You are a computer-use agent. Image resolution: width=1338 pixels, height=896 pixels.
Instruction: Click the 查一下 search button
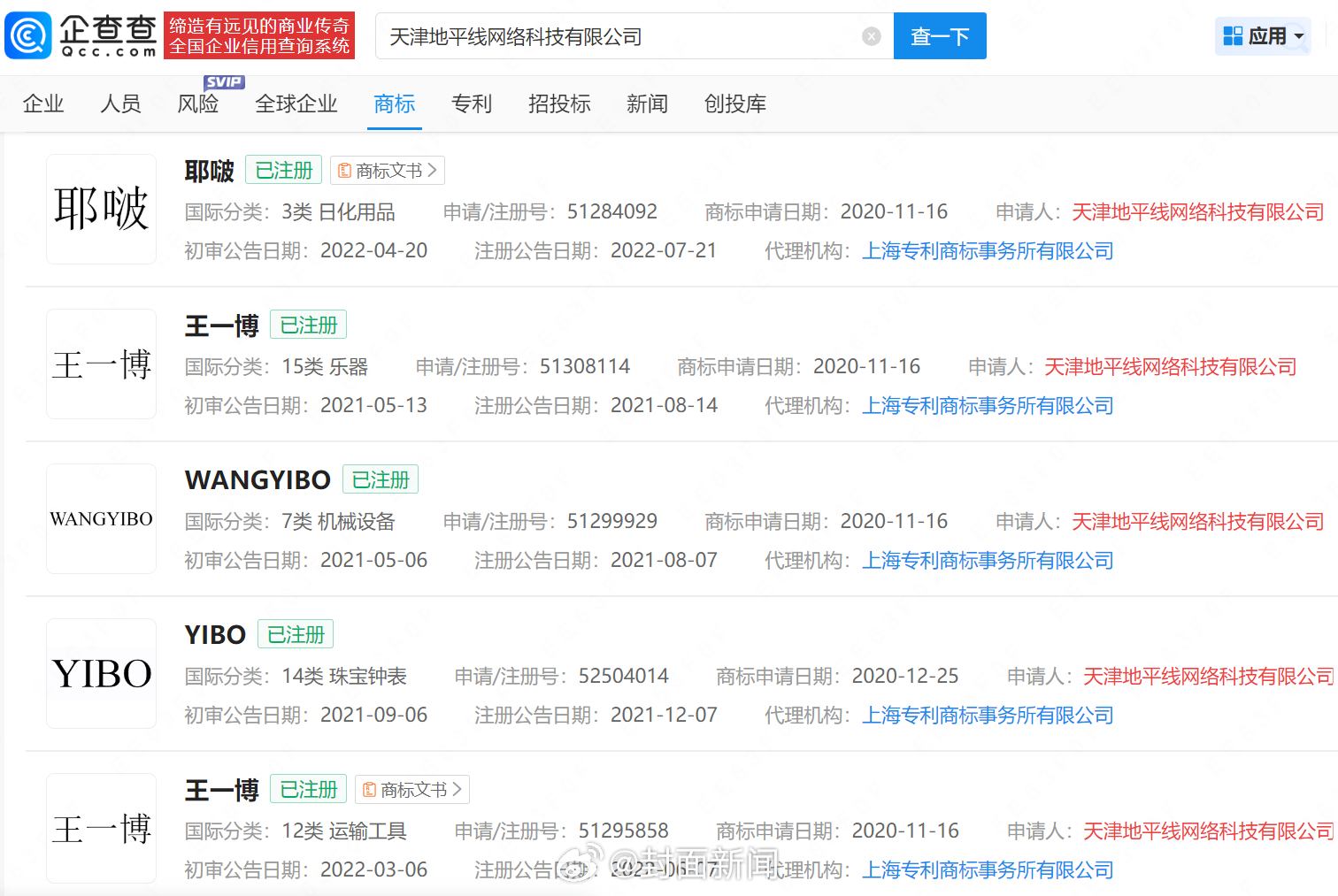click(940, 36)
